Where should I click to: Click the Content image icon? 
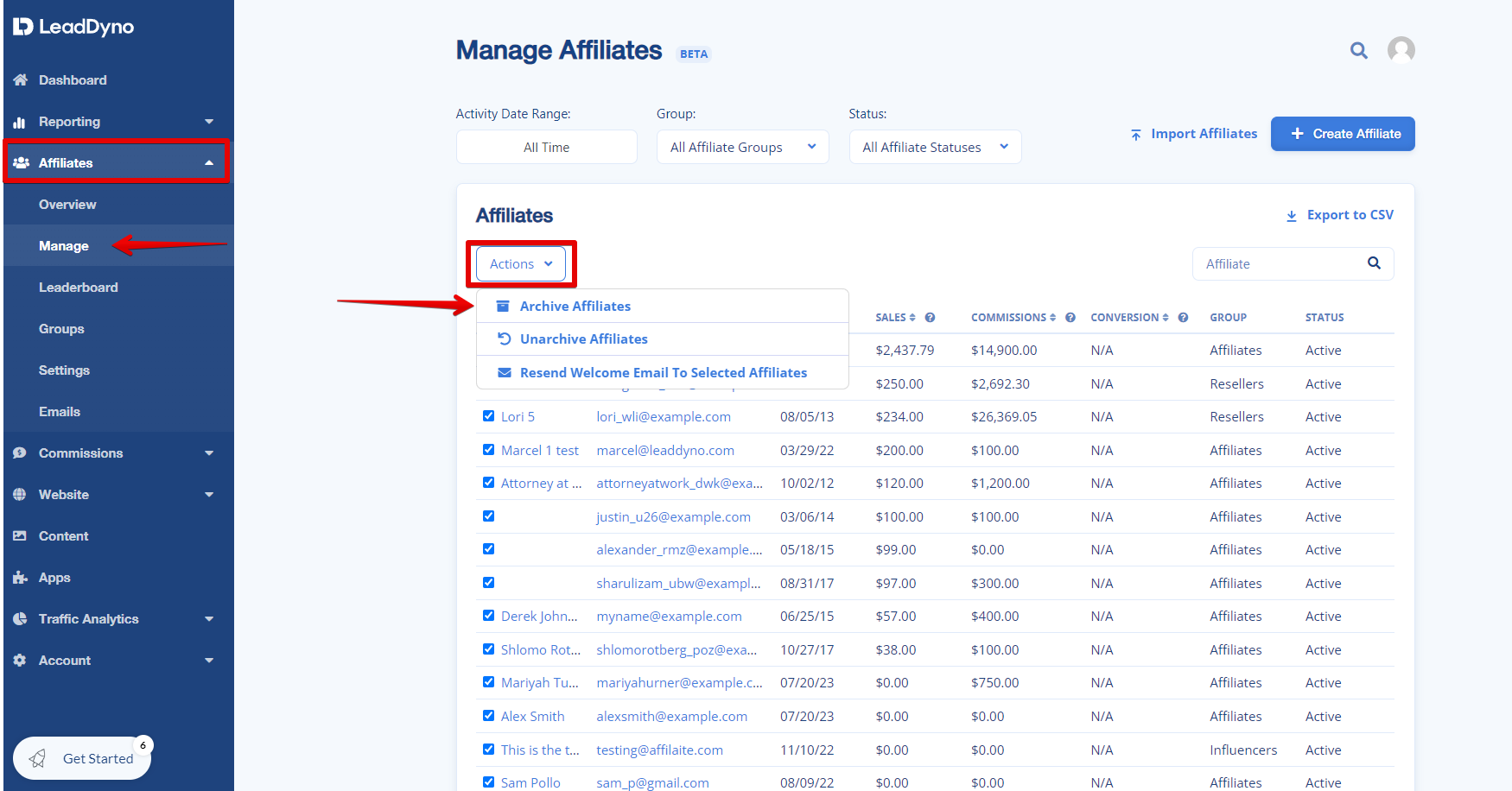point(20,536)
